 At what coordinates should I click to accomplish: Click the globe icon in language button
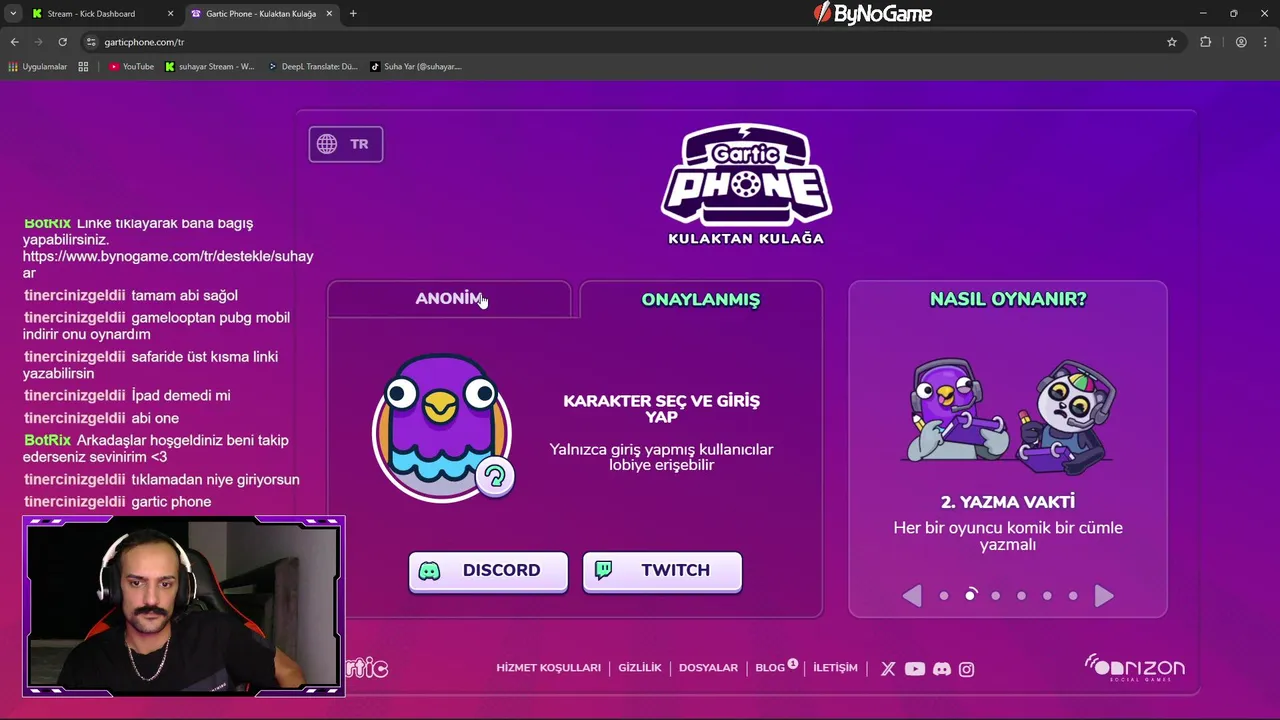(x=327, y=144)
